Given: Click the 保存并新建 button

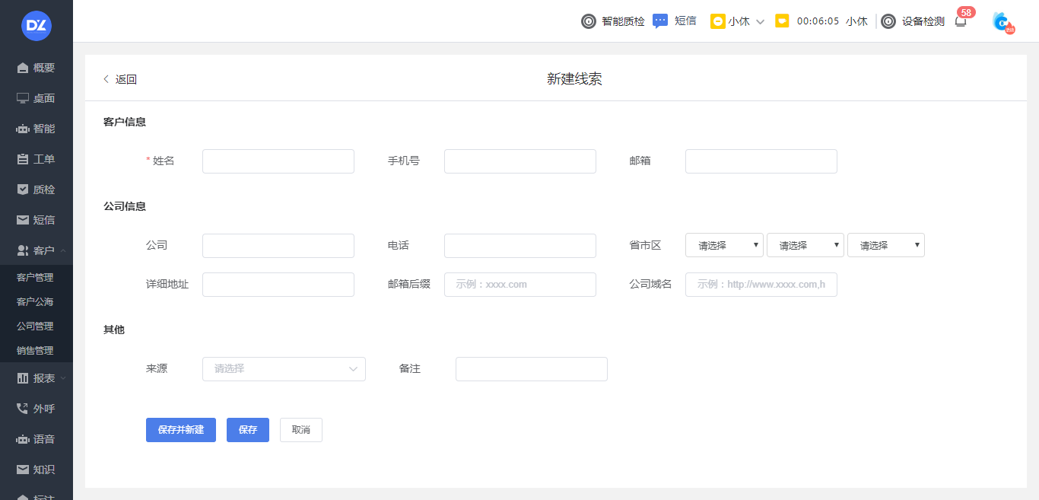Looking at the screenshot, I should (181, 430).
